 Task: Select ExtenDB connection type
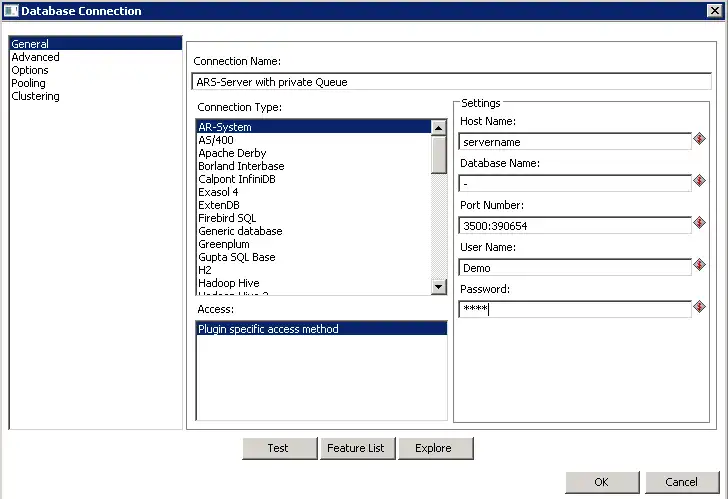pyautogui.click(x=314, y=205)
